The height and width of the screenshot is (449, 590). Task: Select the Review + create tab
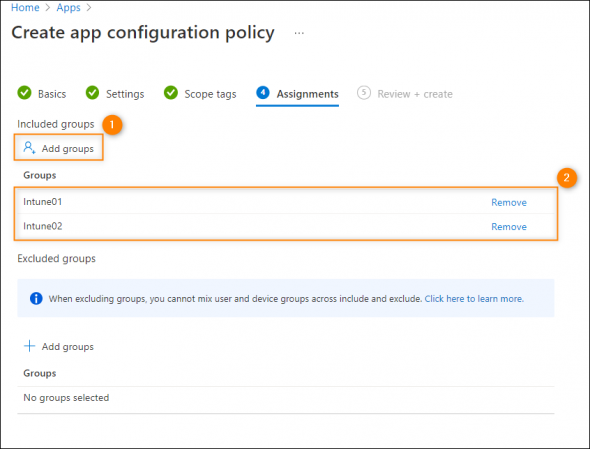[415, 94]
